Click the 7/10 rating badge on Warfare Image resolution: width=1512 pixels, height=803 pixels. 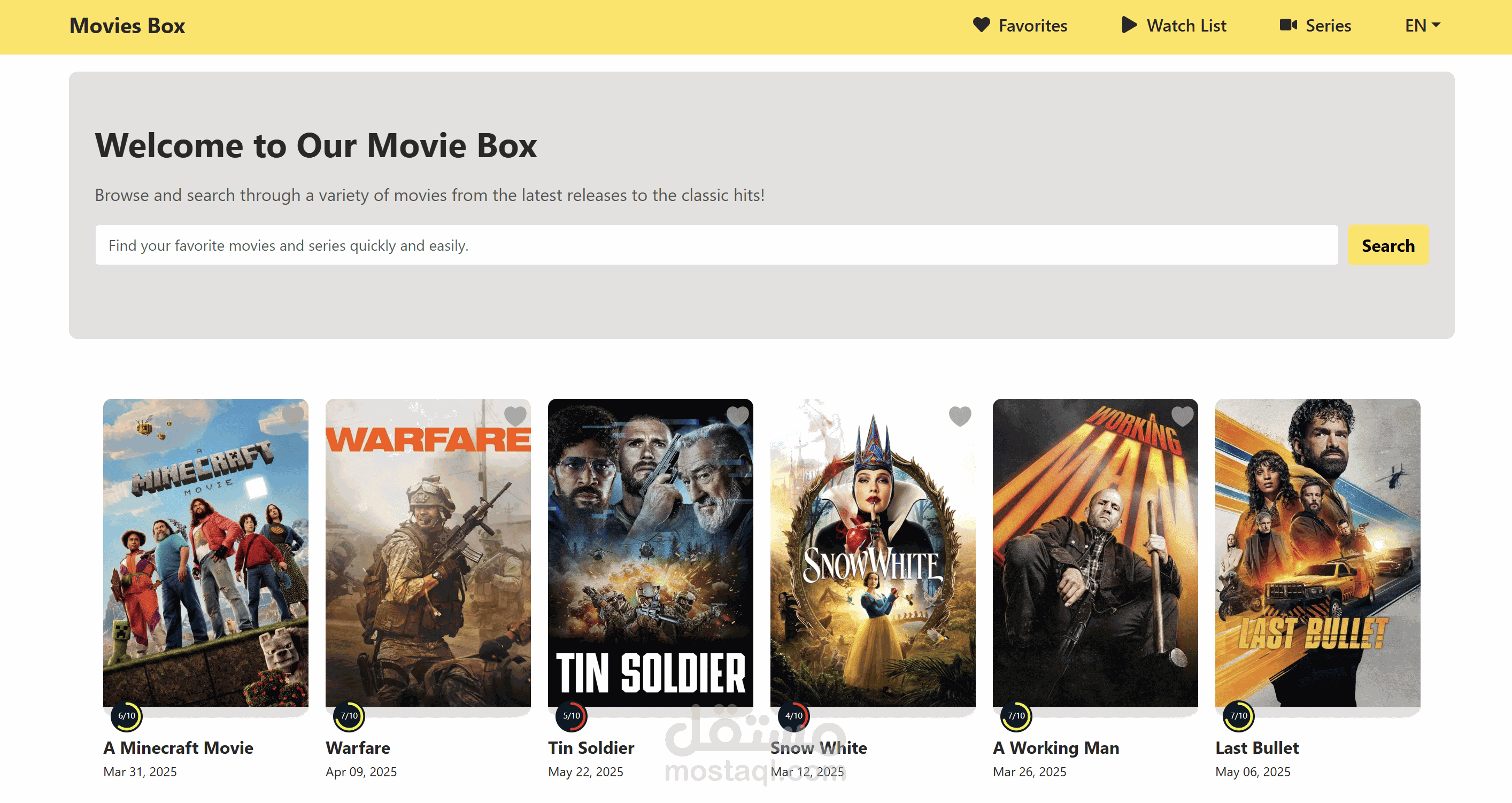click(349, 715)
